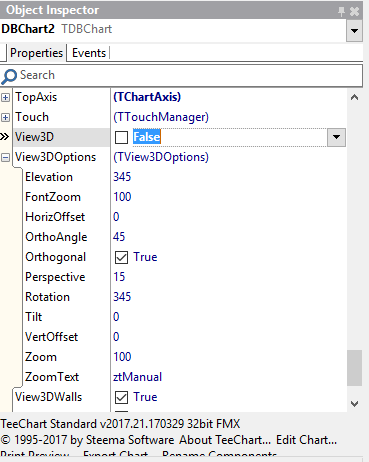The height and width of the screenshot is (462, 369).
Task: Click the scrollbar up arrow
Action: tap(355, 97)
